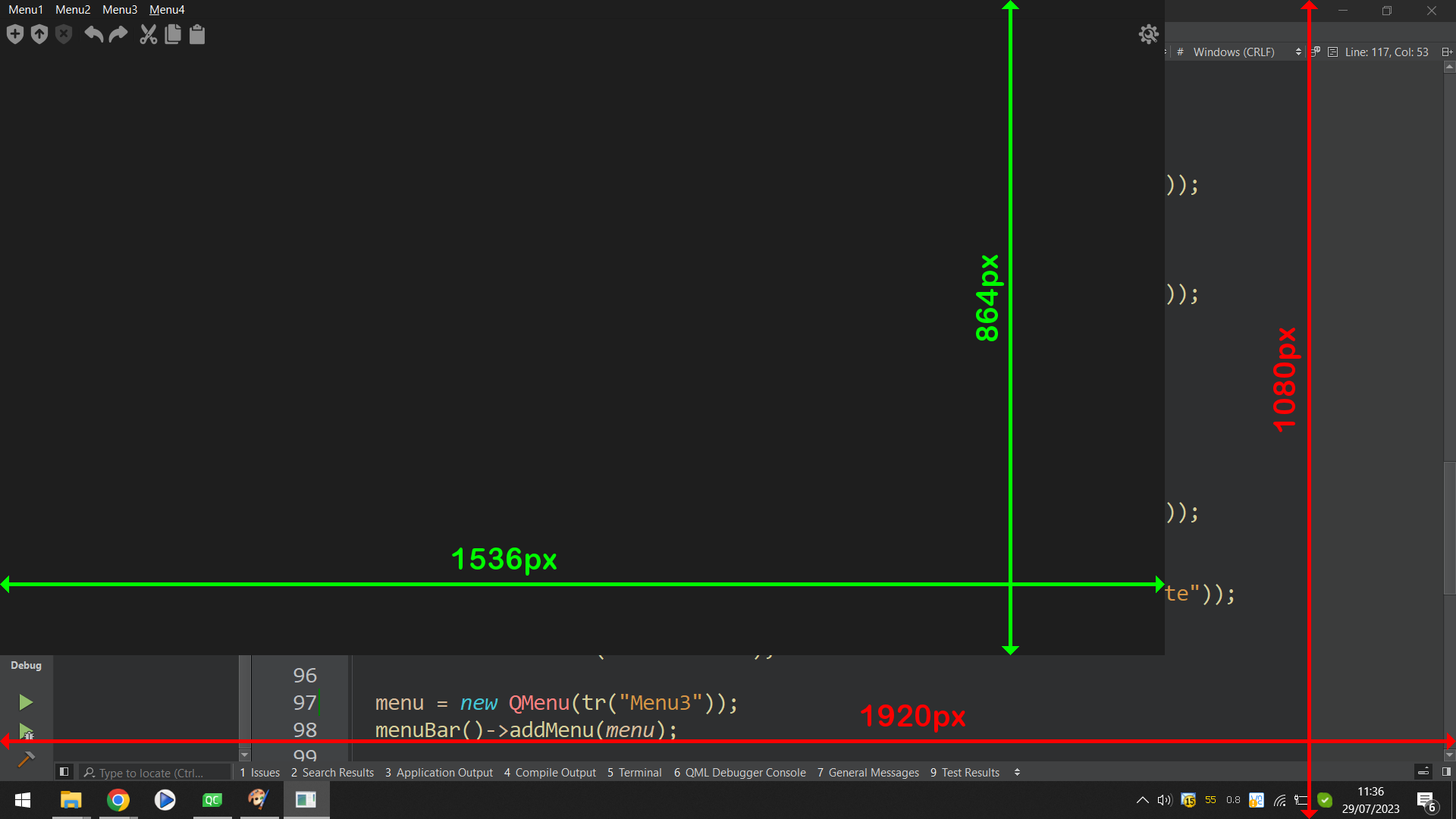Open the Debug kit selector
Image resolution: width=1456 pixels, height=819 pixels.
pos(26,665)
